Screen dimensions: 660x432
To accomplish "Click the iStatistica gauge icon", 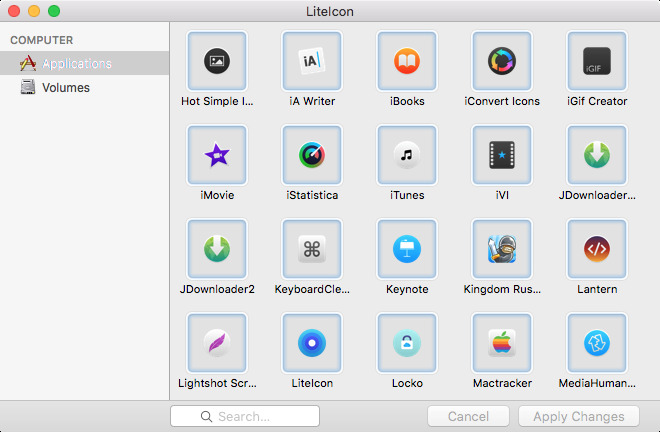I will tap(312, 155).
